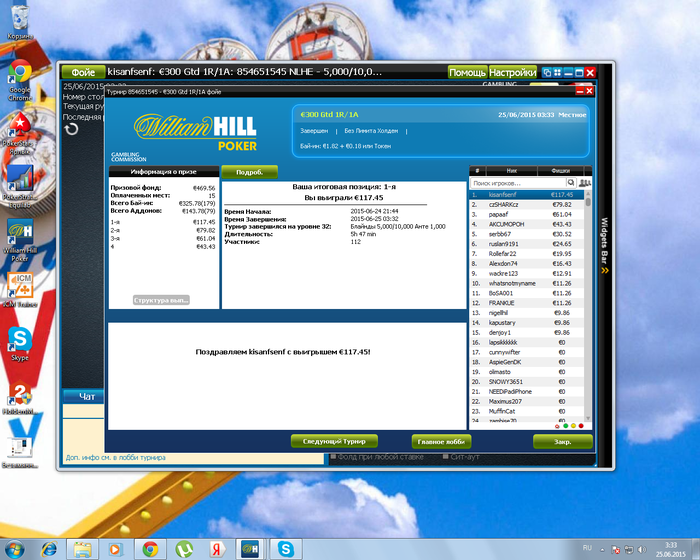Click the player list scrollbar down arrow
Image resolution: width=700 pixels, height=560 pixels.
click(x=588, y=418)
